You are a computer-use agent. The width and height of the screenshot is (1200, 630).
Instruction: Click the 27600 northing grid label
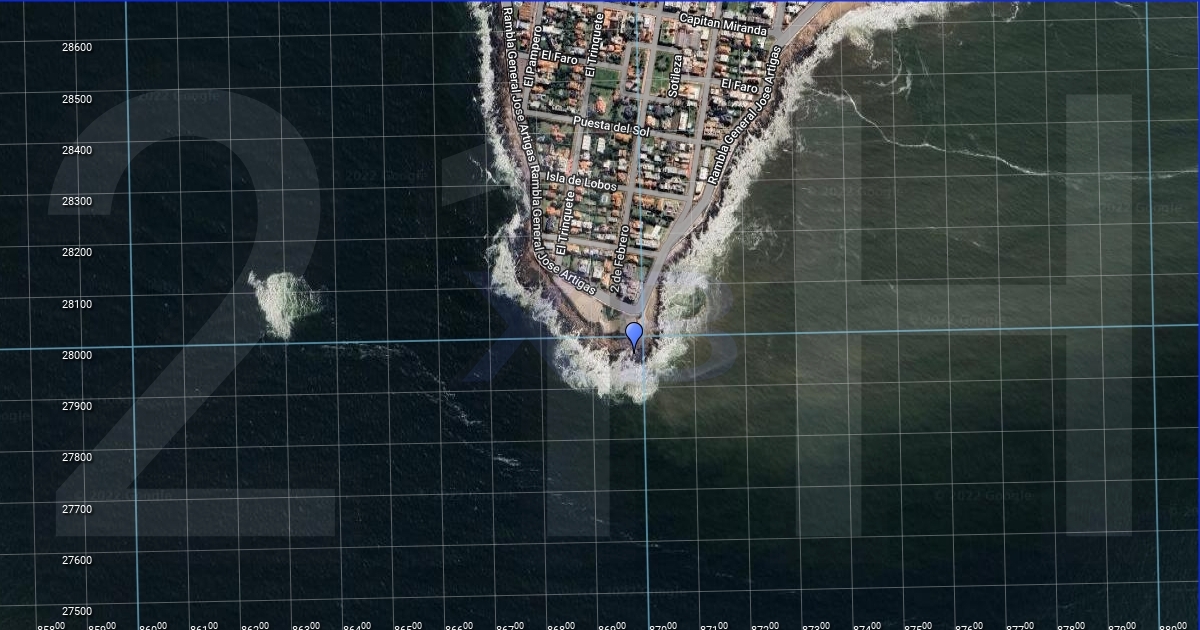coord(77,560)
